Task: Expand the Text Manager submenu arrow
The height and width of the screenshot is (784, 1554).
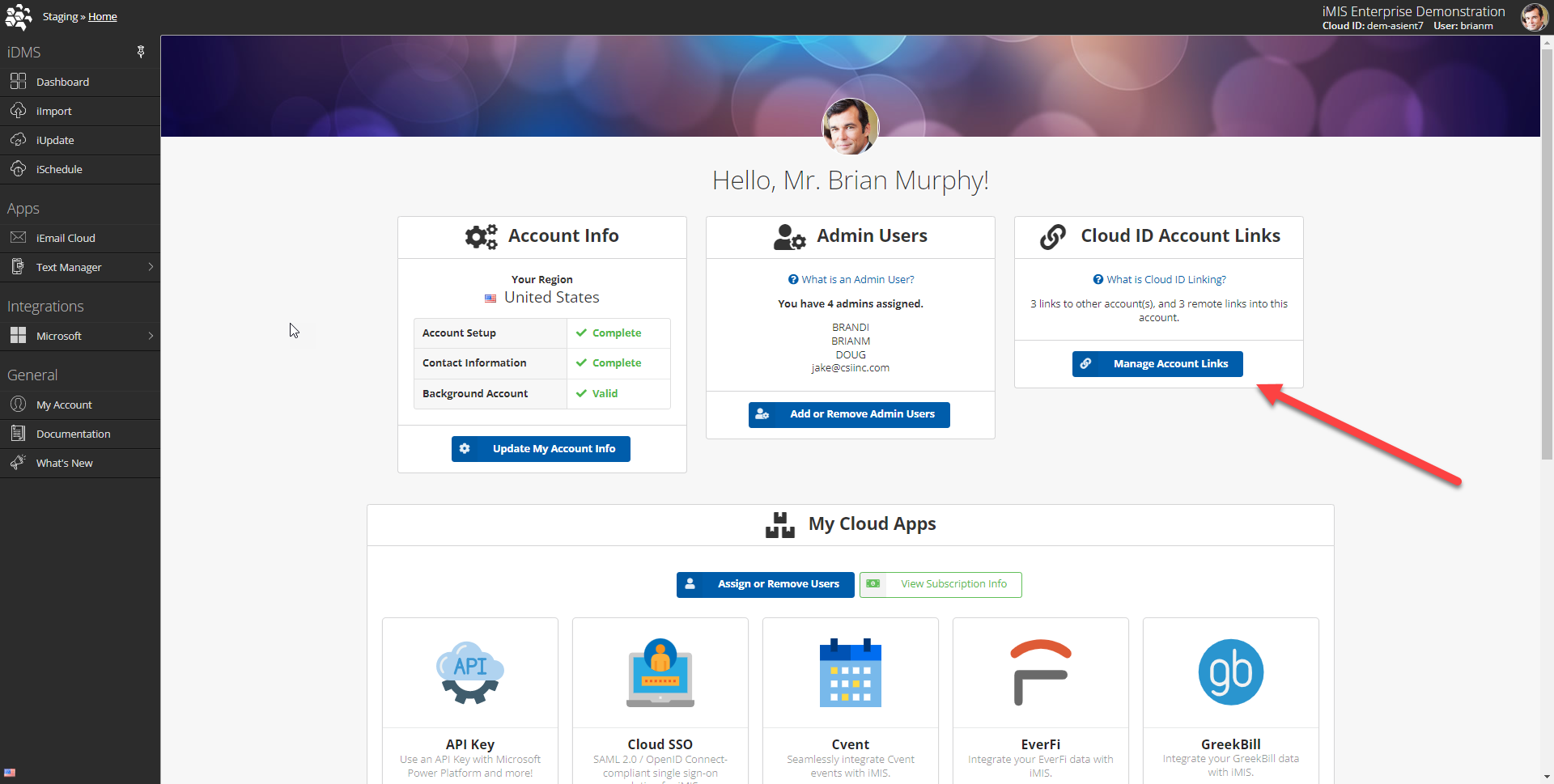Action: coord(151,267)
